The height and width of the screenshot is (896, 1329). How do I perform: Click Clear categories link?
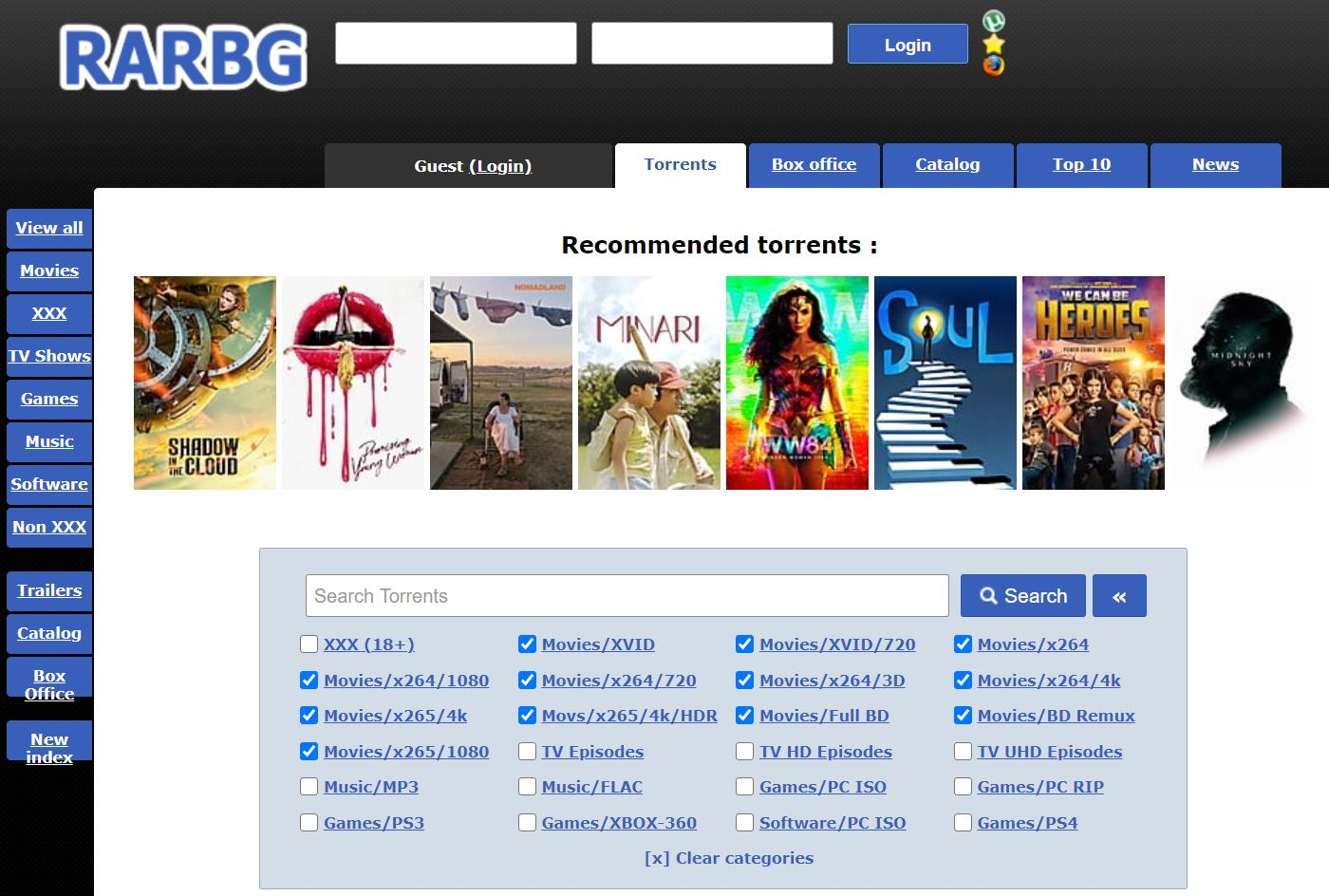point(729,858)
